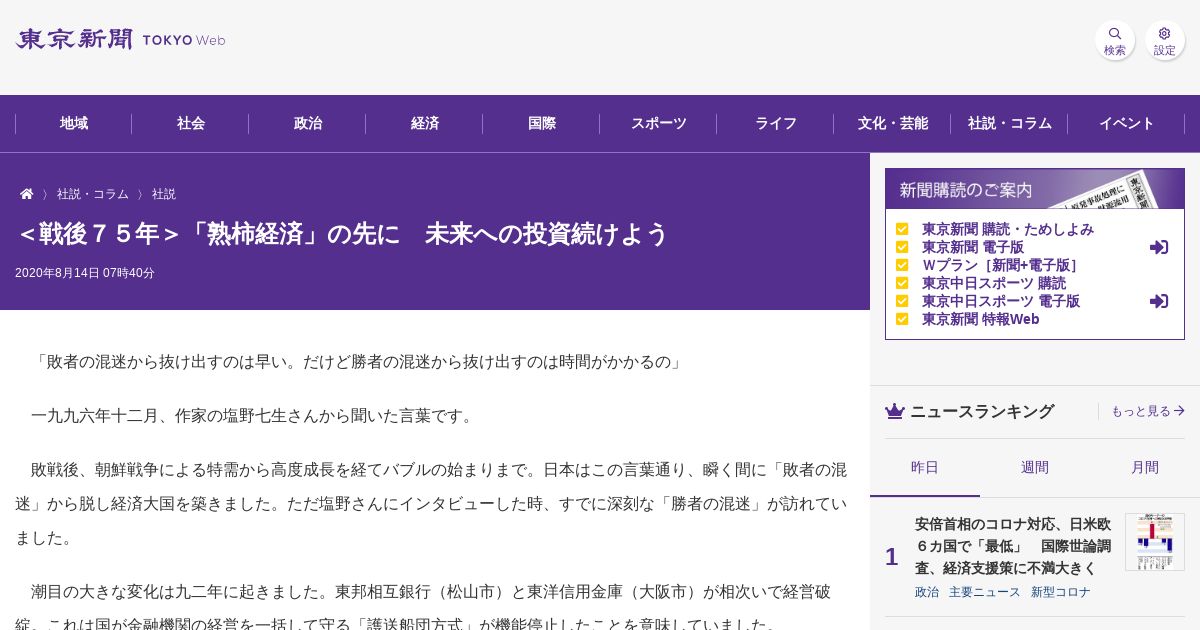
Task: Click checkmark beside 東京新聞 電子版
Action: point(902,247)
